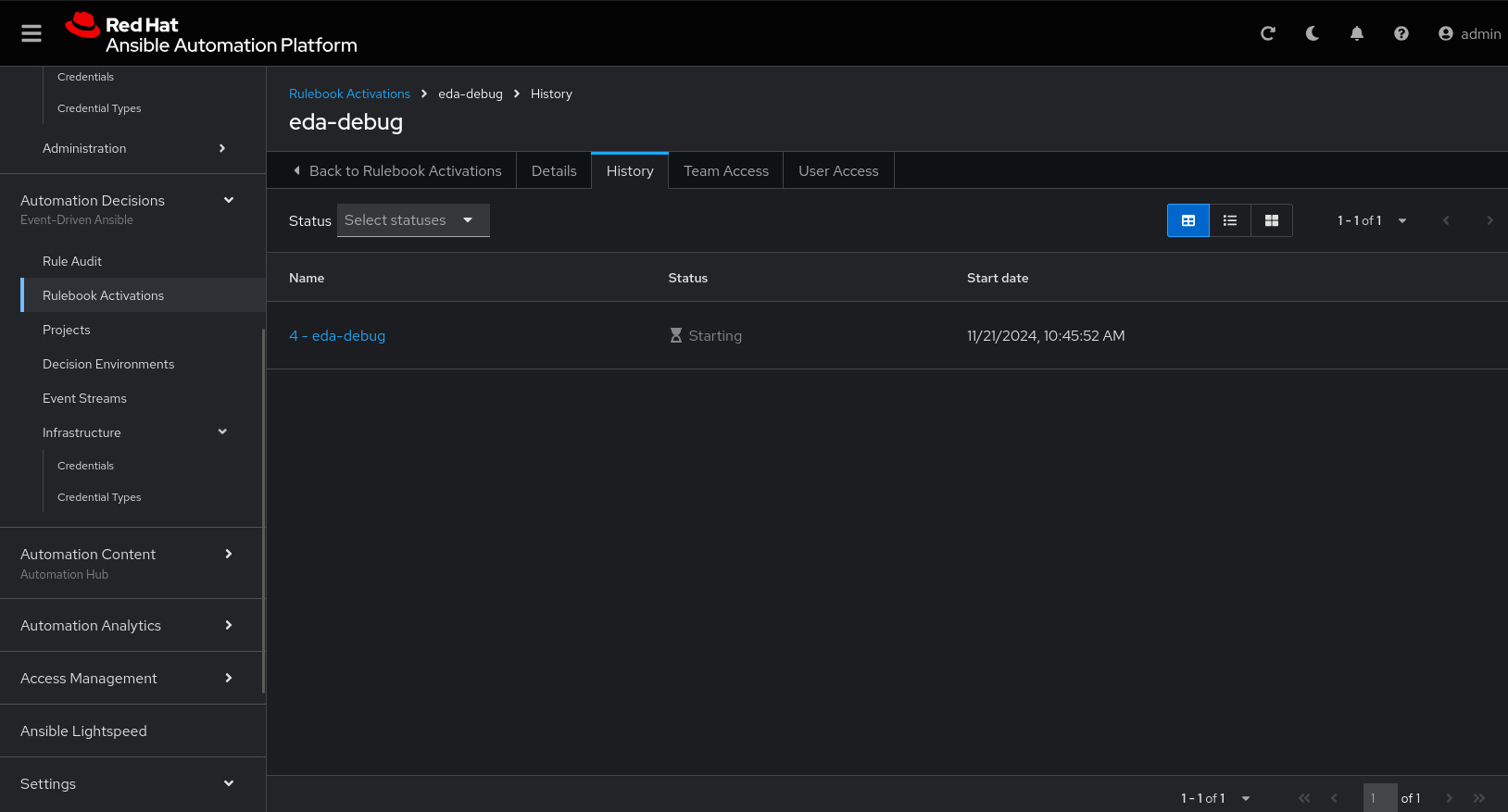Click the Name column header
Image resolution: width=1508 pixels, height=812 pixels.
(307, 278)
